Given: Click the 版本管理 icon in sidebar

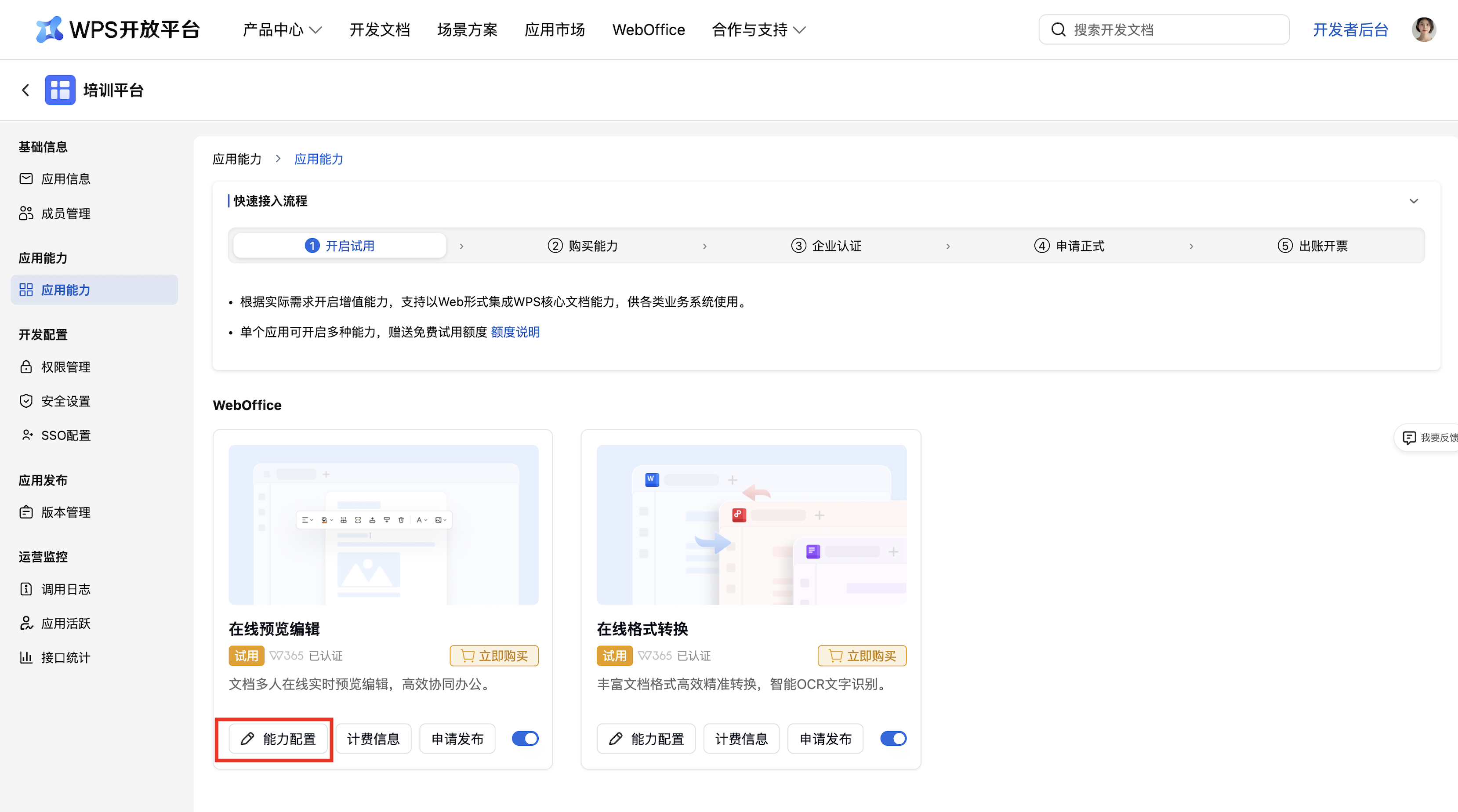Looking at the screenshot, I should point(26,512).
